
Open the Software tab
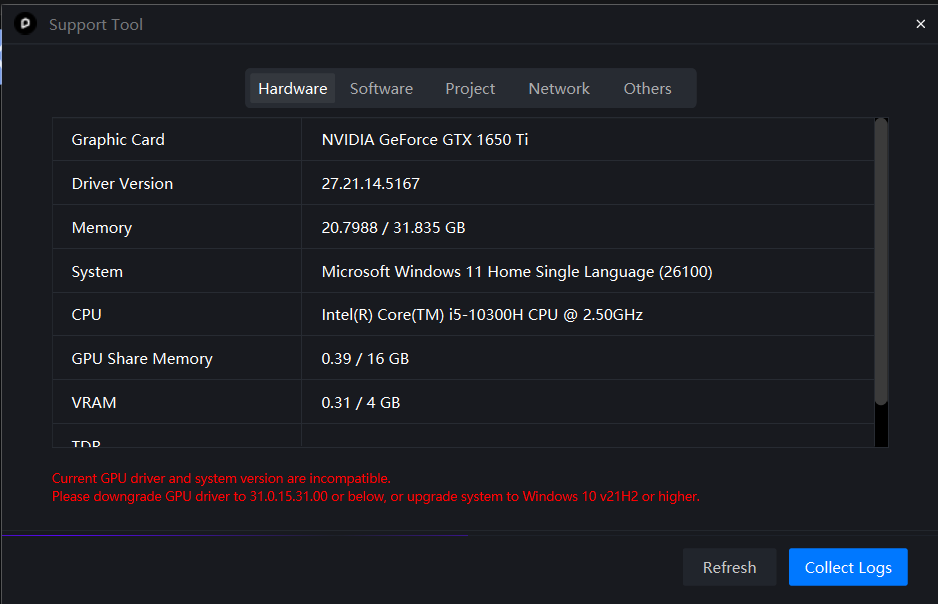click(381, 89)
